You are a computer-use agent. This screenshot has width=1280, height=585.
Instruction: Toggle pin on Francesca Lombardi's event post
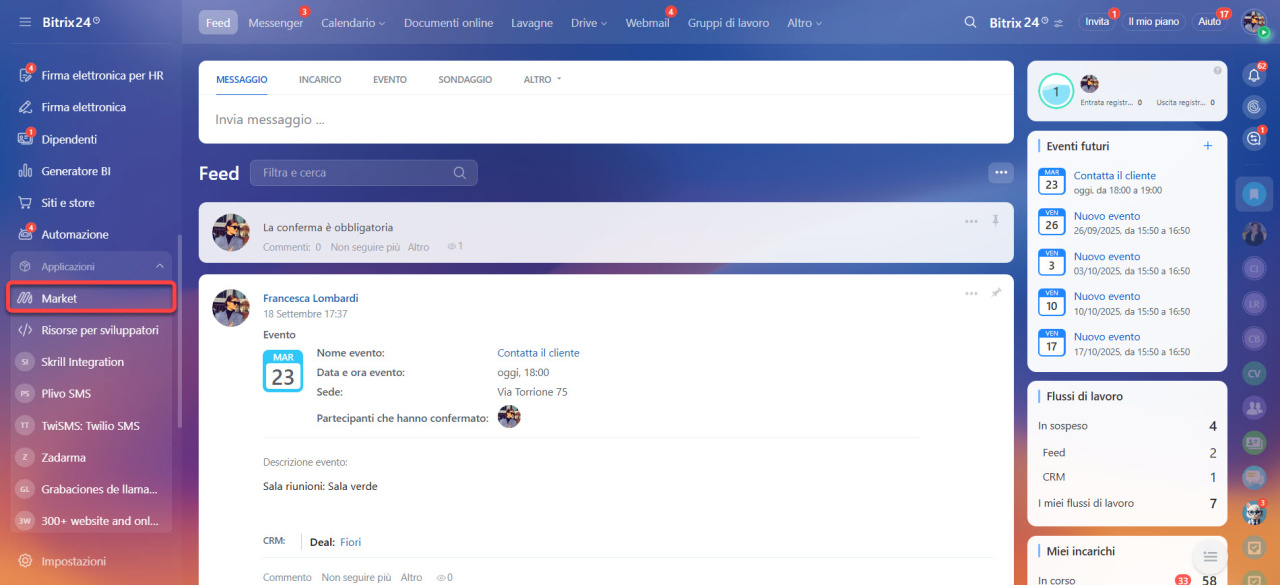pyautogui.click(x=995, y=293)
